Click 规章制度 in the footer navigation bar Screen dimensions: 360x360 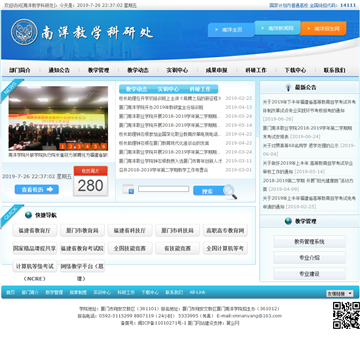click(x=78, y=292)
